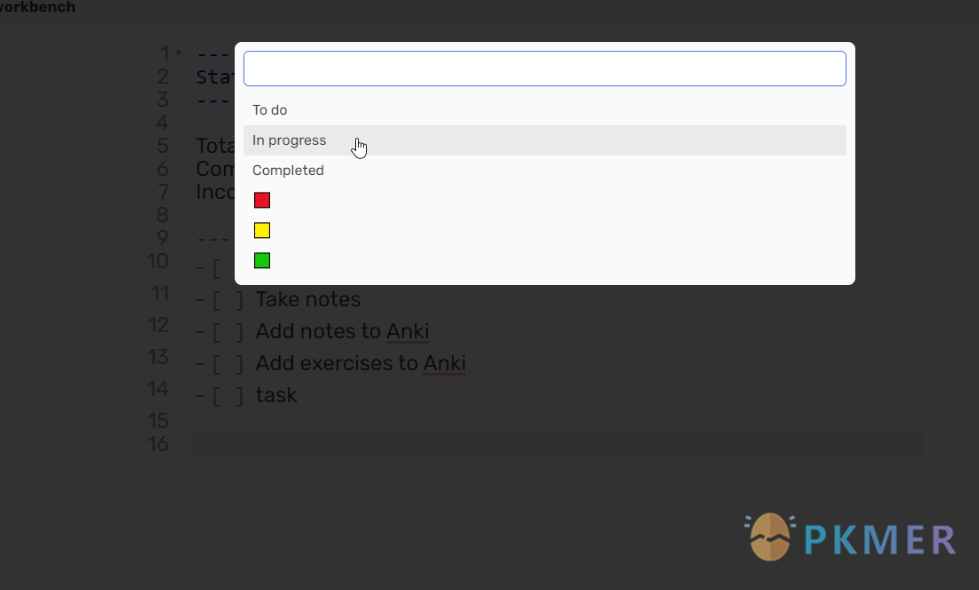The image size is (979, 590).
Task: Click the workbench title at top left
Action: point(38,8)
